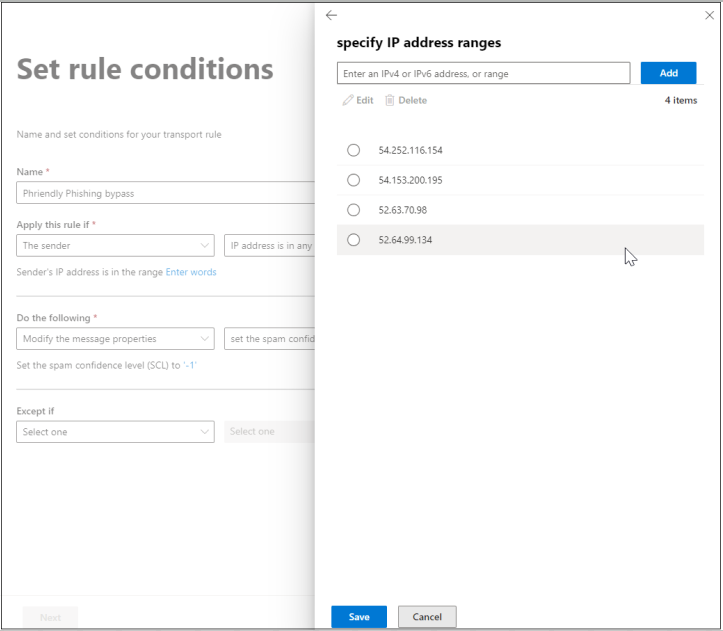The width and height of the screenshot is (723, 631).
Task: Click the Edit pencil icon
Action: pos(348,100)
